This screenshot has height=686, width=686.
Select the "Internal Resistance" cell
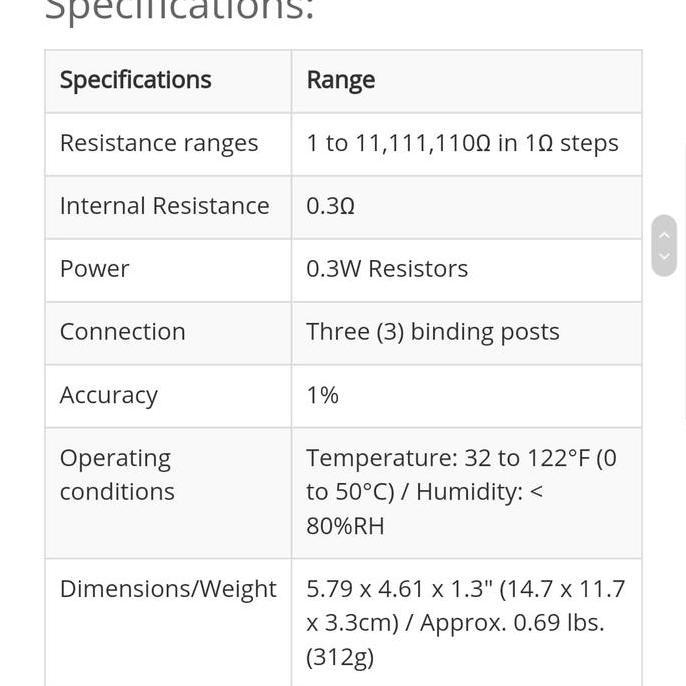point(164,206)
